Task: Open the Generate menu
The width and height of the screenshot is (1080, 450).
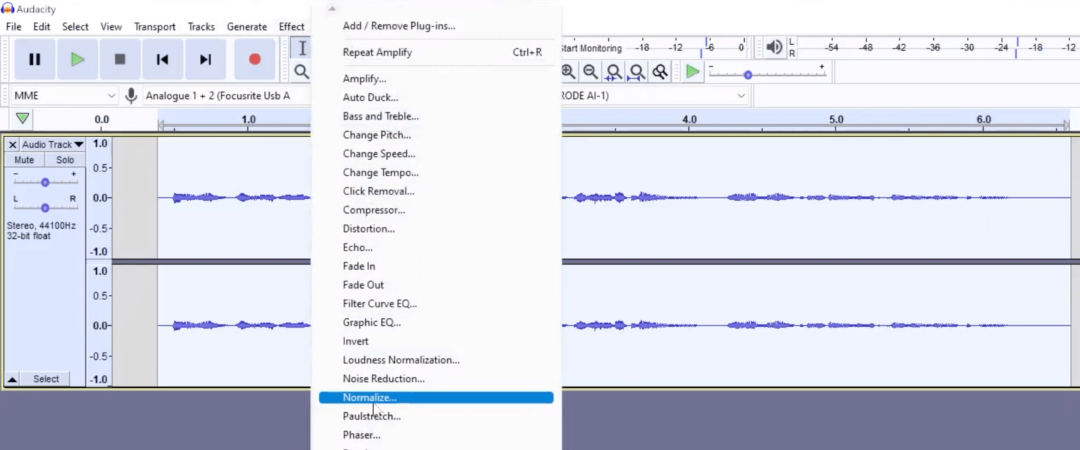Action: click(247, 27)
